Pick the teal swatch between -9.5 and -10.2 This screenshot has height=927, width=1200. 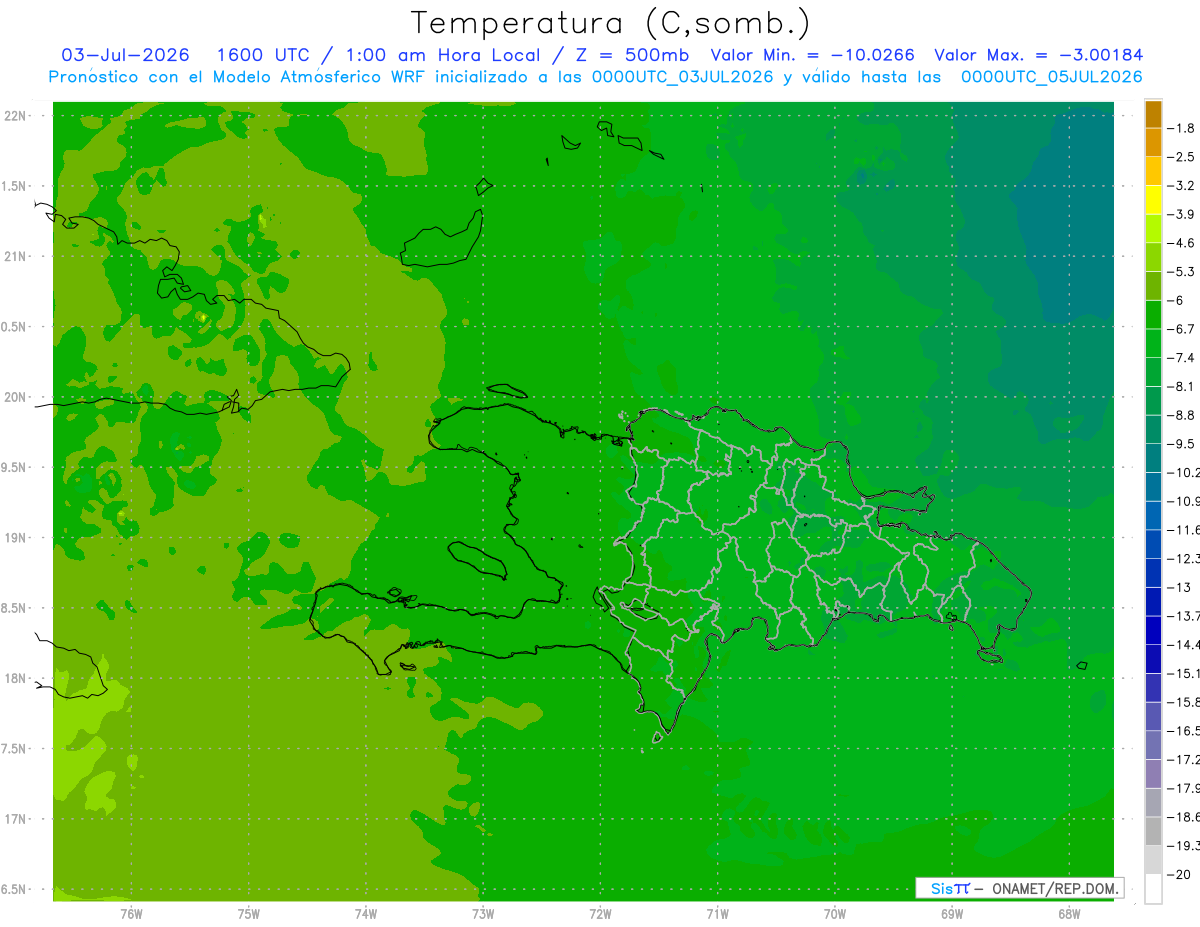click(1154, 458)
